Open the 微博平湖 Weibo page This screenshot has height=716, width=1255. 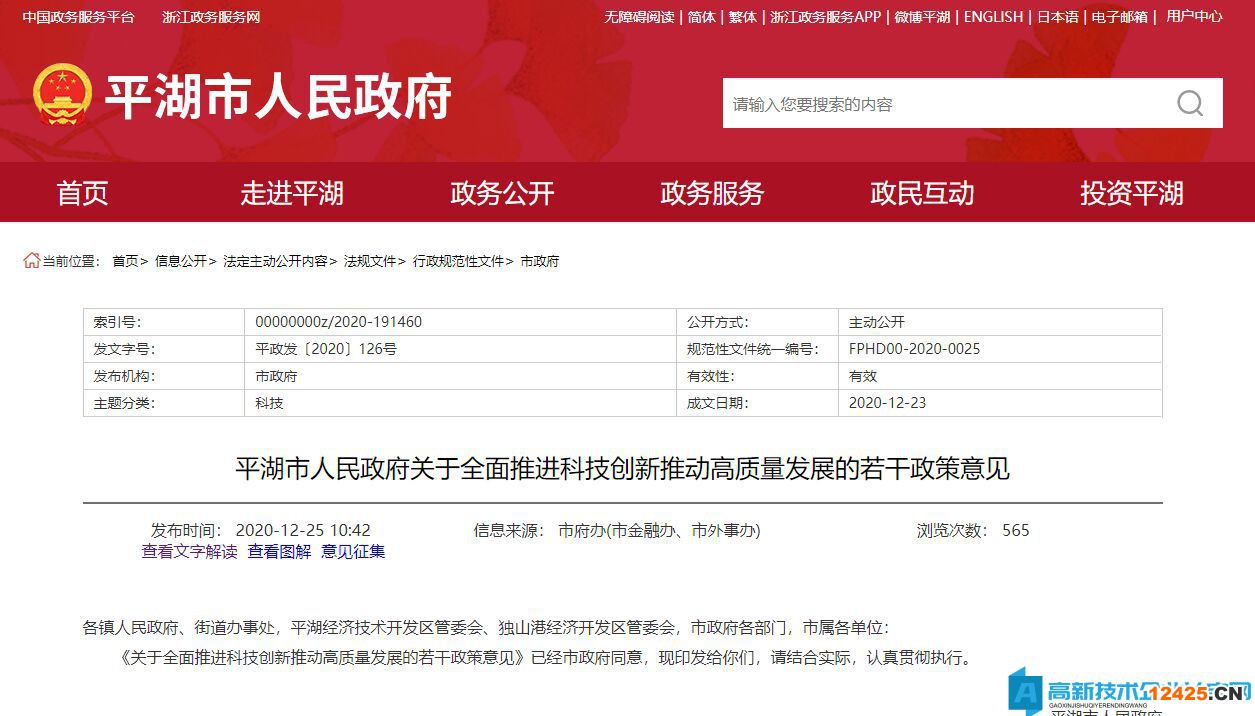coord(923,17)
